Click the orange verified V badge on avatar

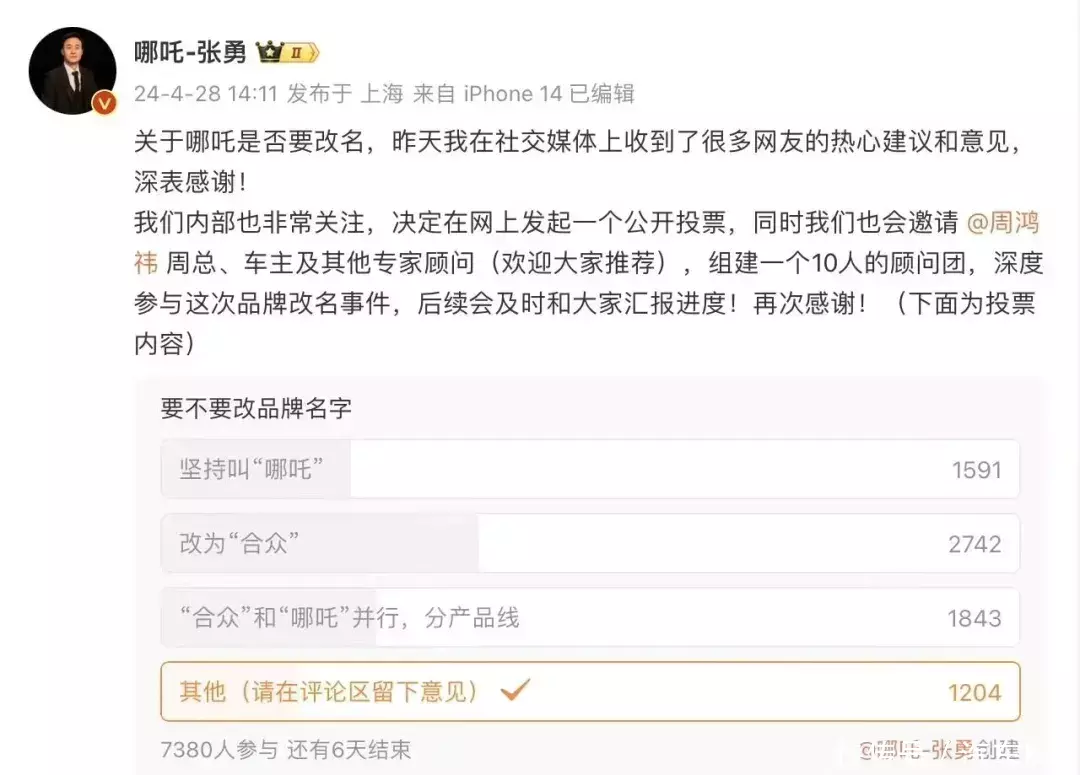click(103, 103)
